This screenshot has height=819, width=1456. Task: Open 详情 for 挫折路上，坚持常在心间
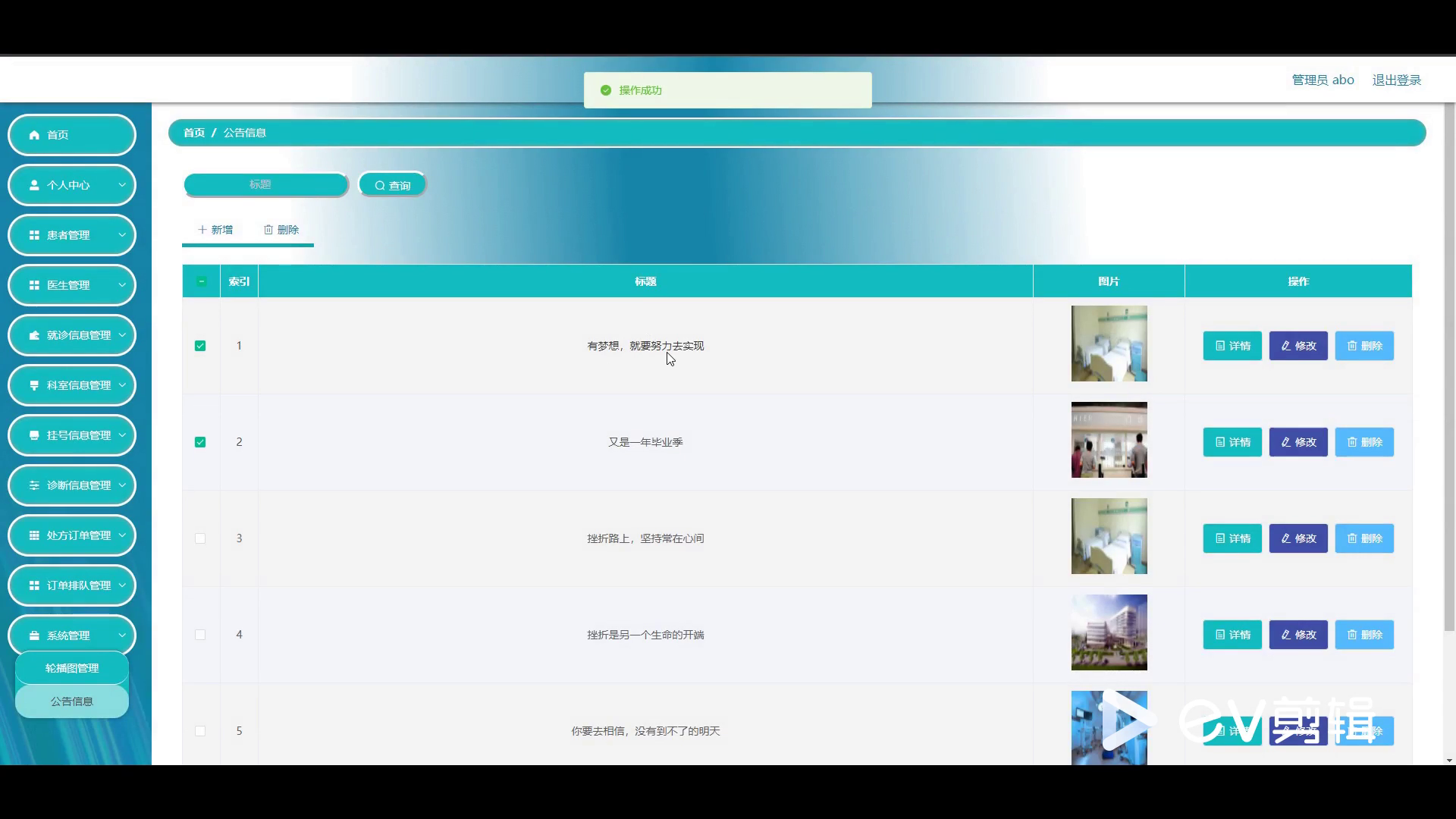(1232, 538)
